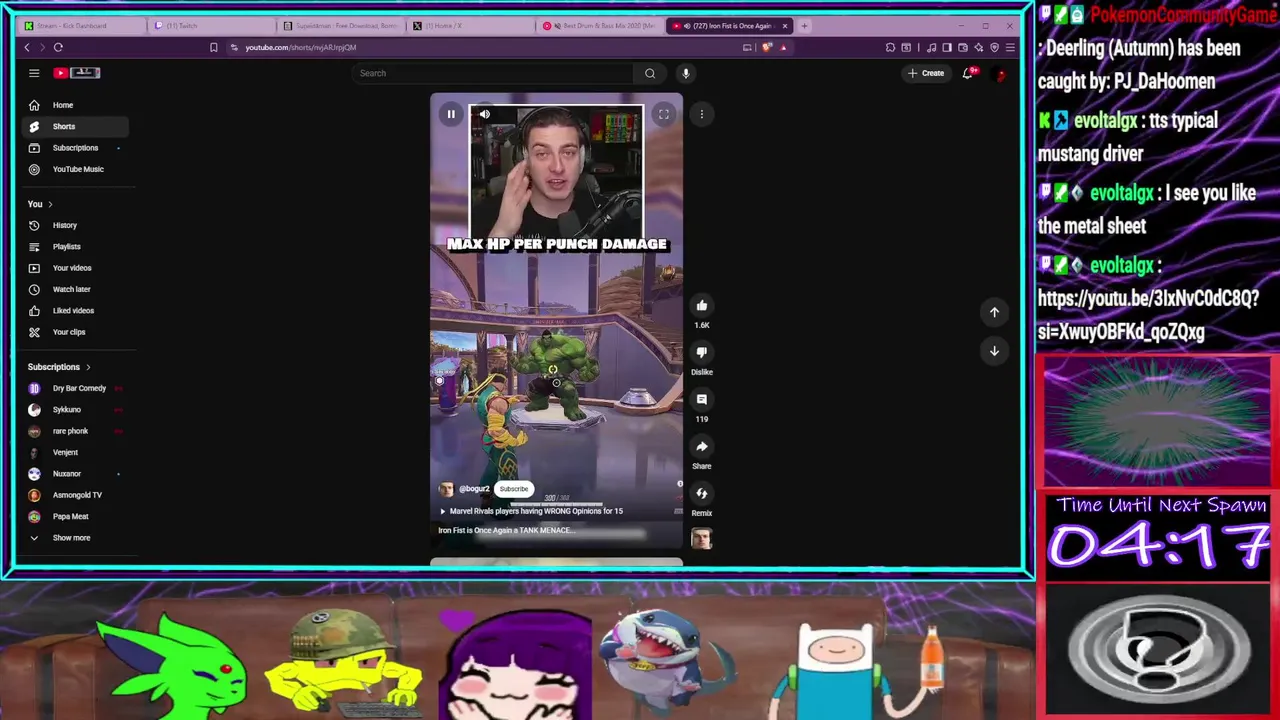Open Your clips
Screen dimensions: 1280x720
75,332
